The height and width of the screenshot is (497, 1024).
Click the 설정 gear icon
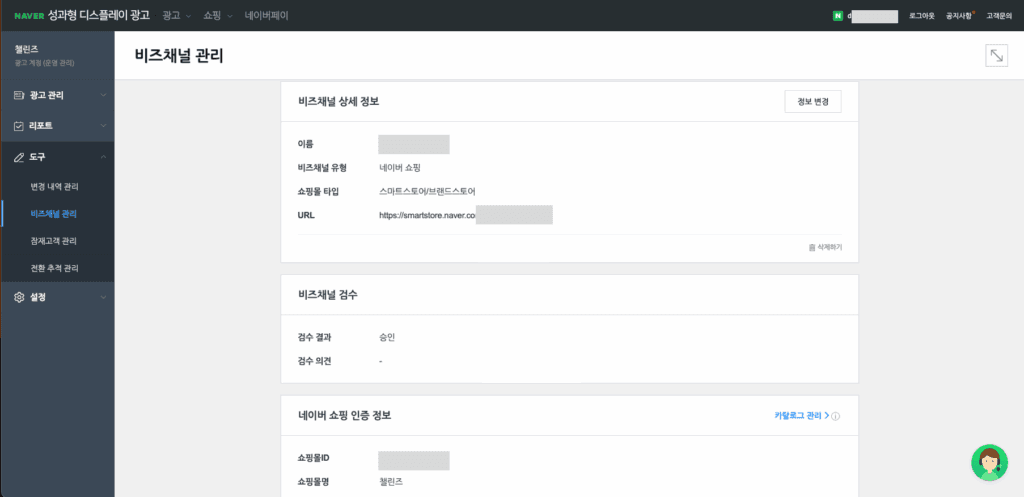coord(19,297)
